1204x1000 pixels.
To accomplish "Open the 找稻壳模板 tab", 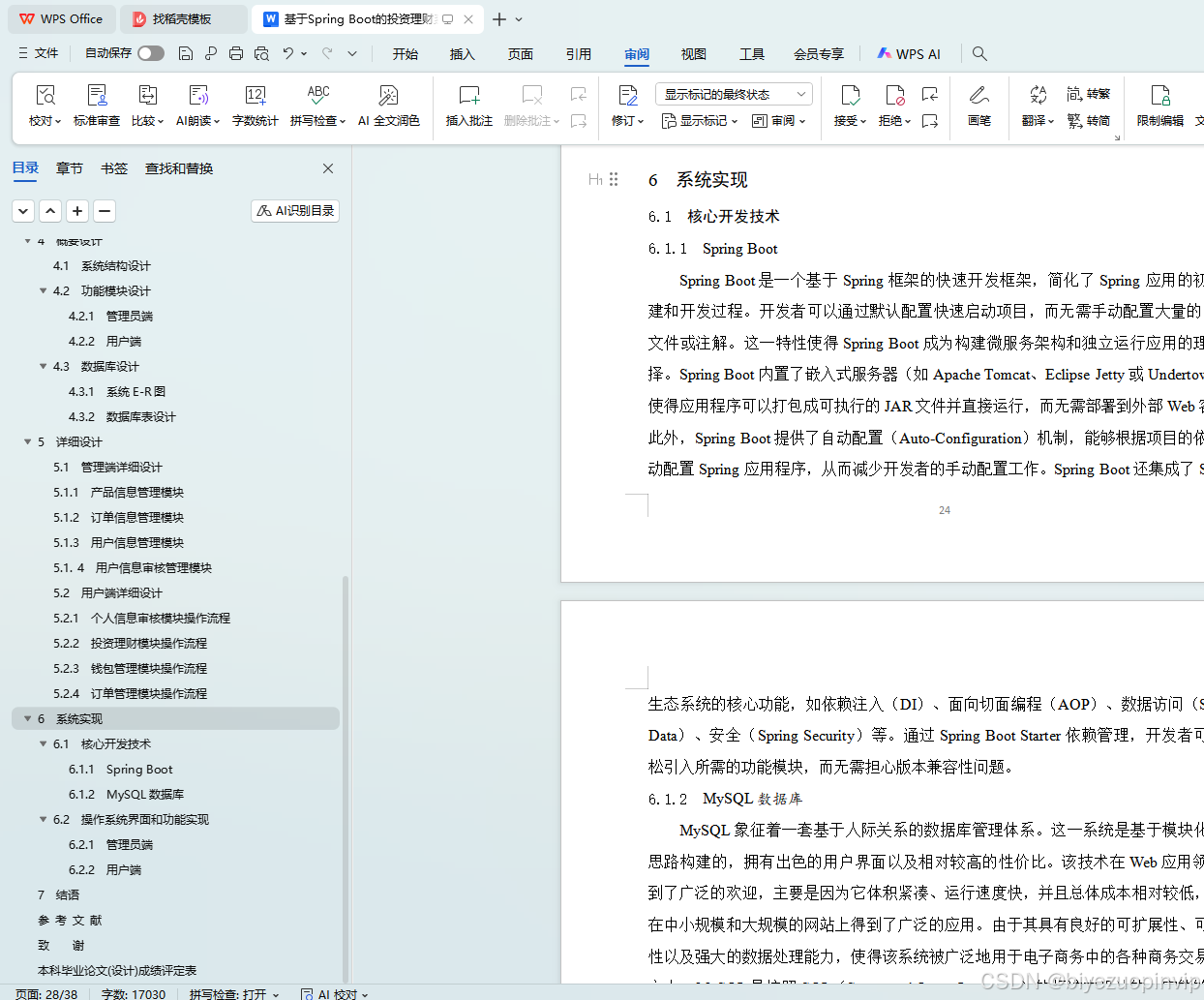I will tap(183, 18).
